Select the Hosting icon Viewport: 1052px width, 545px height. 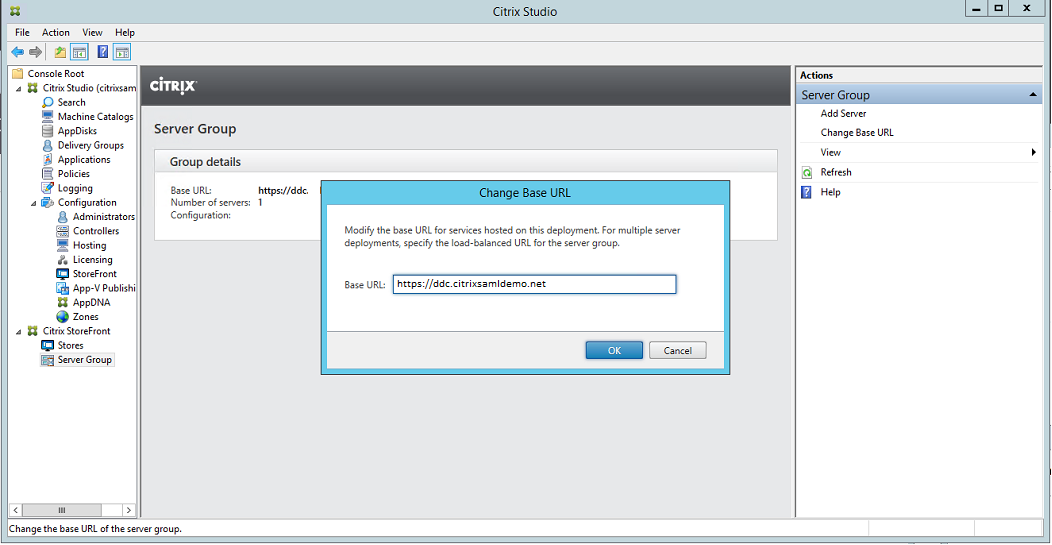pos(62,246)
